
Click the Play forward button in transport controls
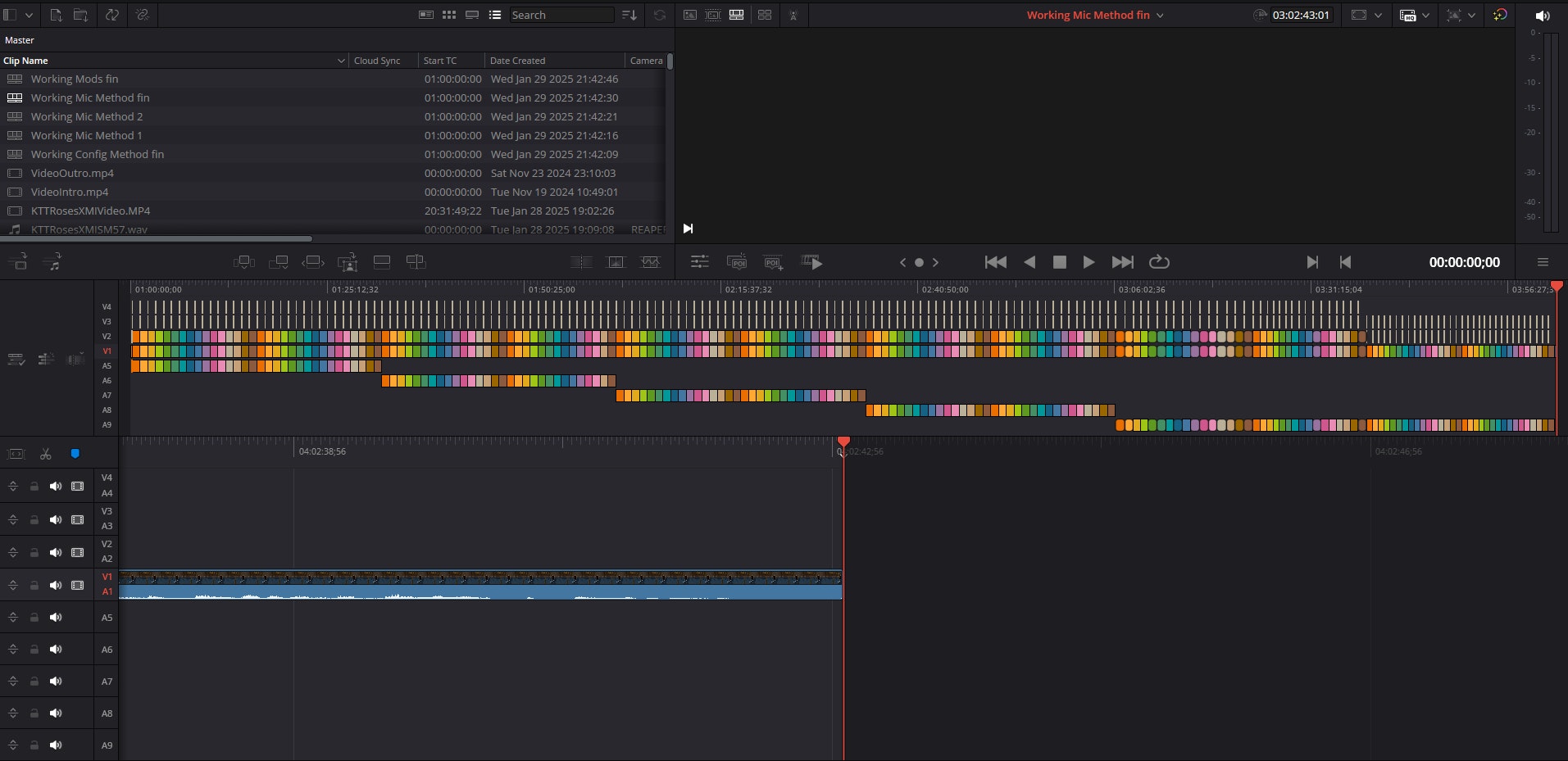point(1089,262)
